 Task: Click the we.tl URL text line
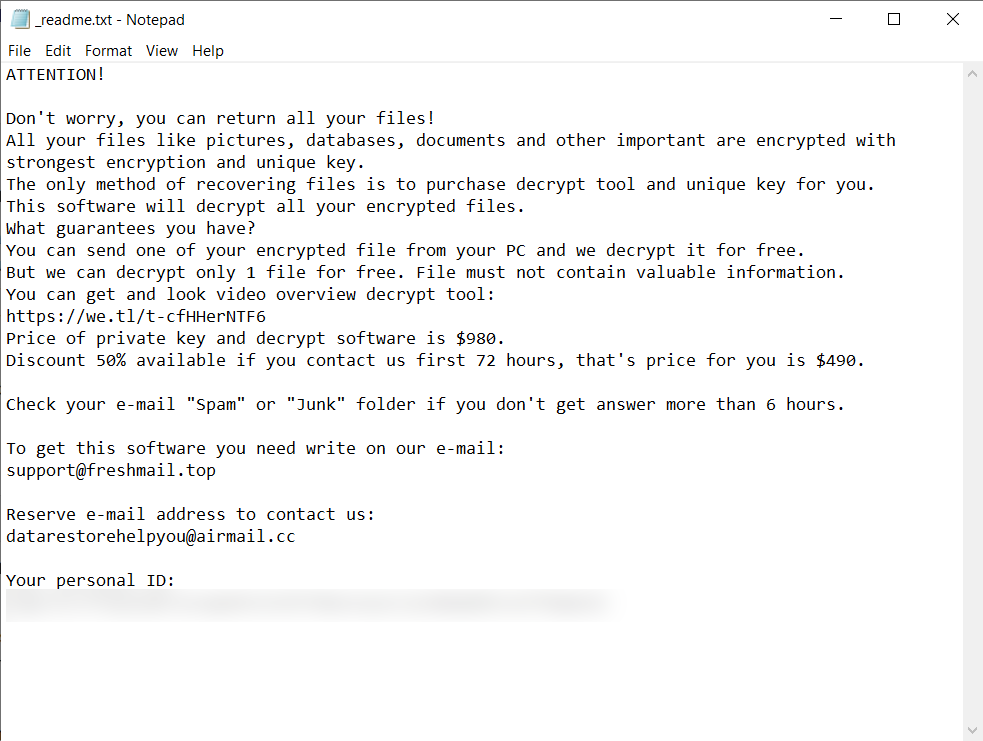tap(136, 316)
